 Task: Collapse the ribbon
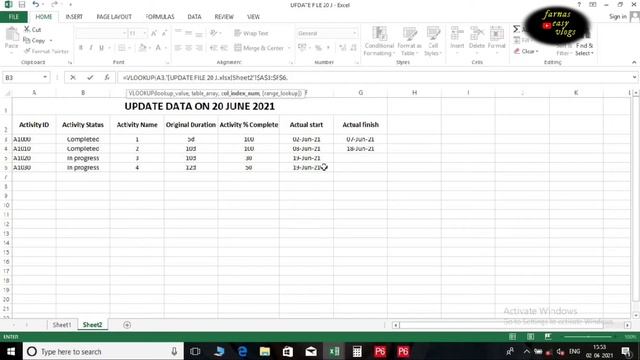pos(634,62)
